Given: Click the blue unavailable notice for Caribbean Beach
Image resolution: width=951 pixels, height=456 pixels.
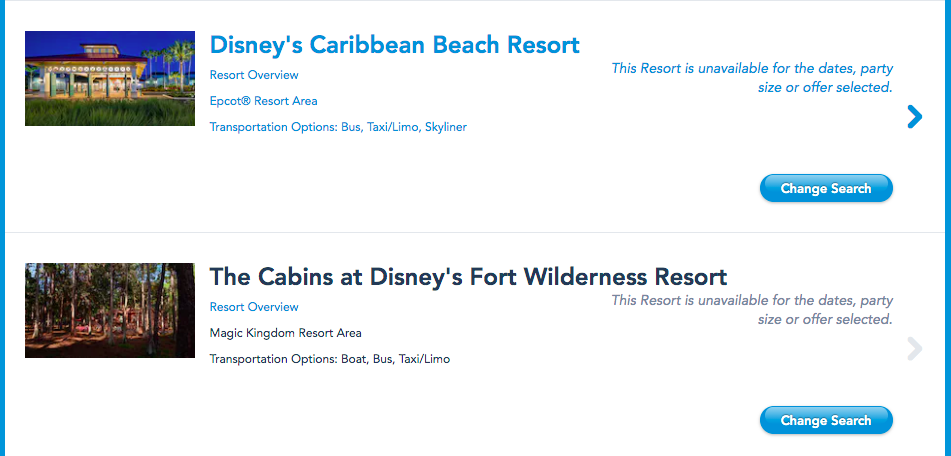Looking at the screenshot, I should point(752,78).
